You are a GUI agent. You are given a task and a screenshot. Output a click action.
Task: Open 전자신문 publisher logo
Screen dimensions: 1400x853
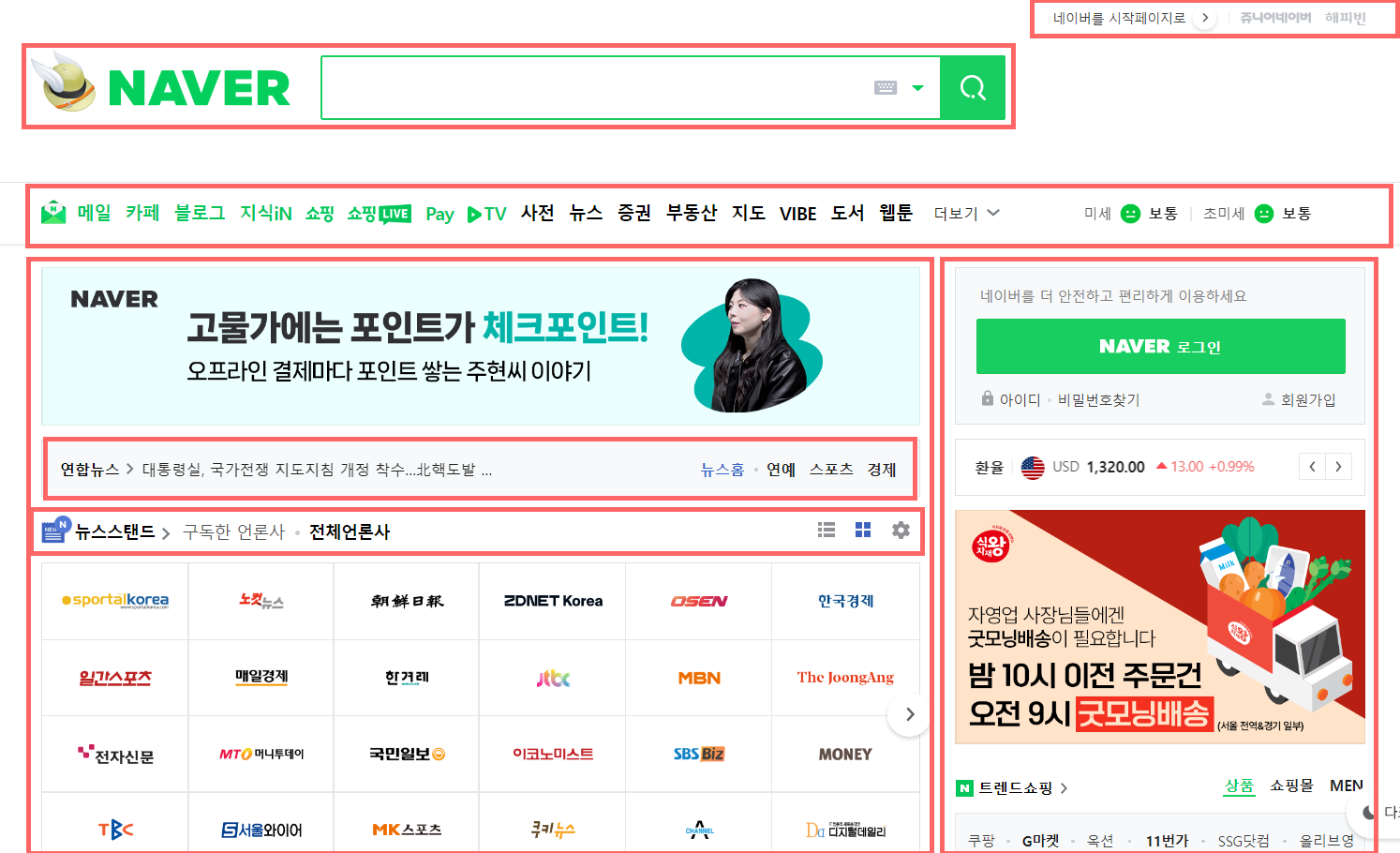coord(115,754)
